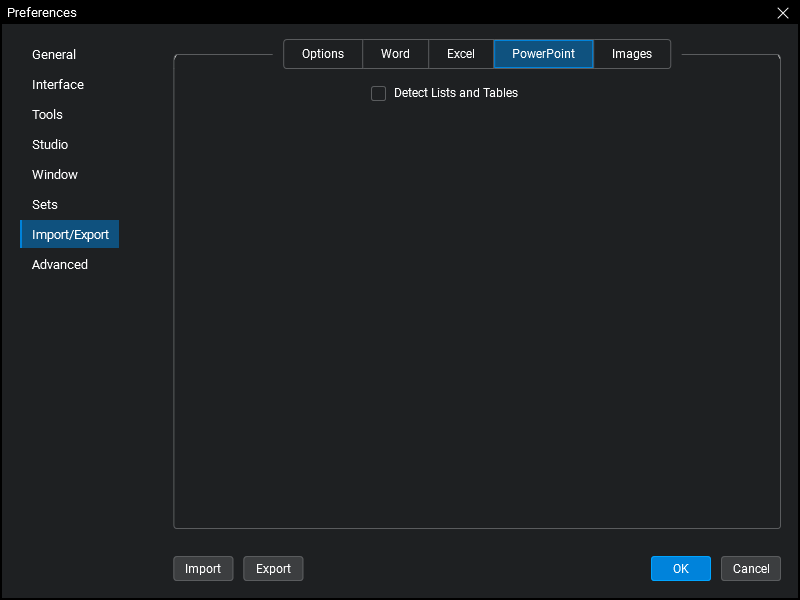The image size is (800, 600).
Task: Select the PowerPoint tab
Action: coord(543,54)
